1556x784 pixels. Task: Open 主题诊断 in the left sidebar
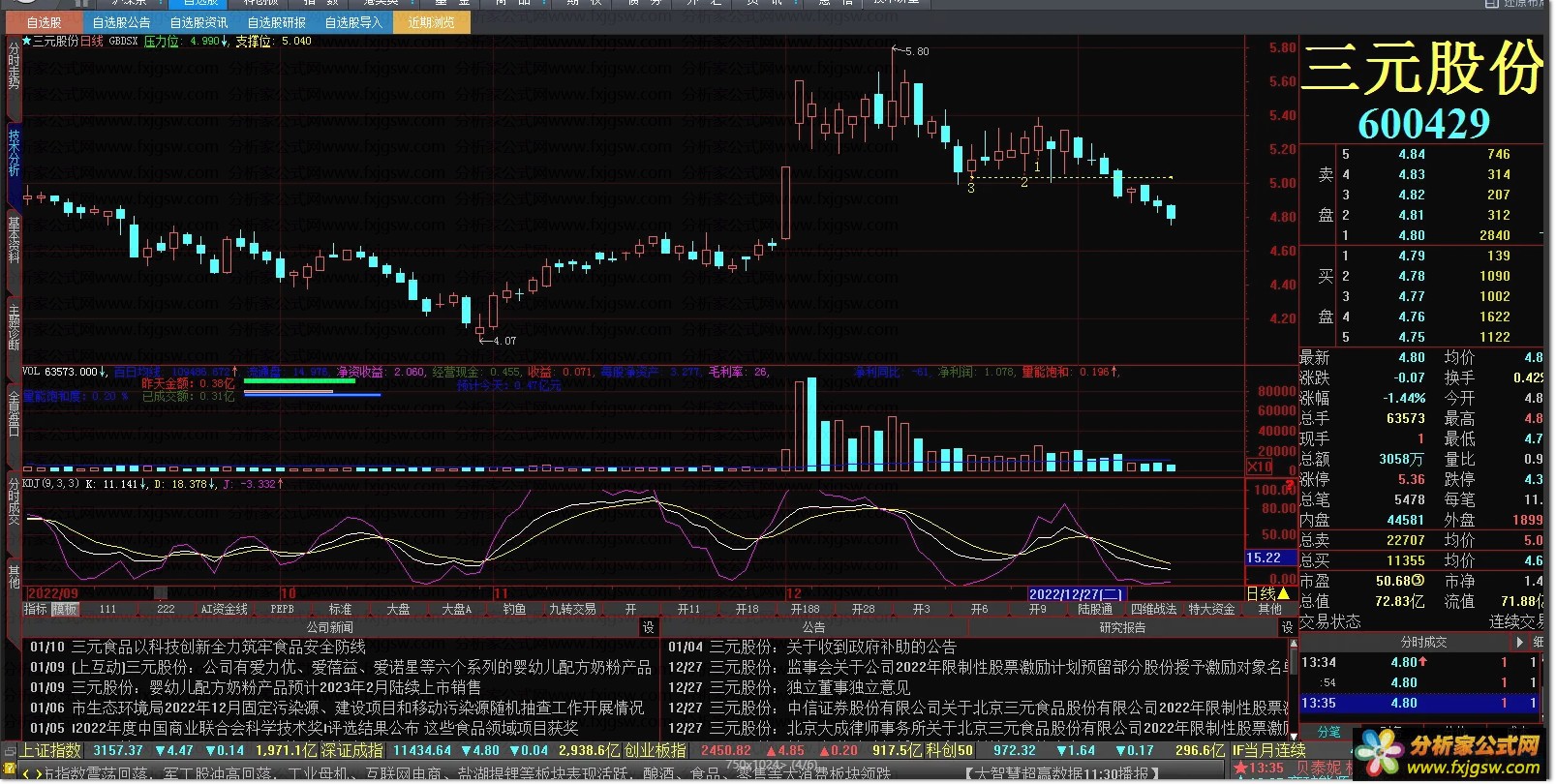[14, 326]
